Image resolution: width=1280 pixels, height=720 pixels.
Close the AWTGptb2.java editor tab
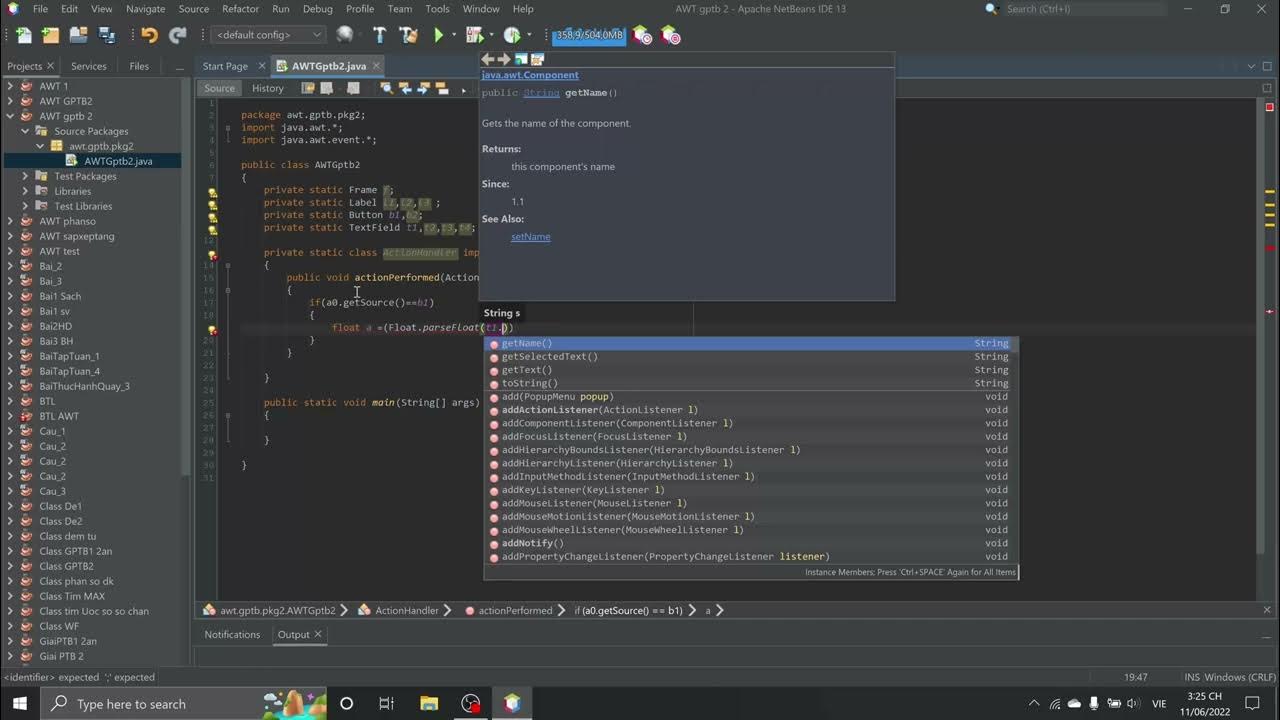[375, 66]
